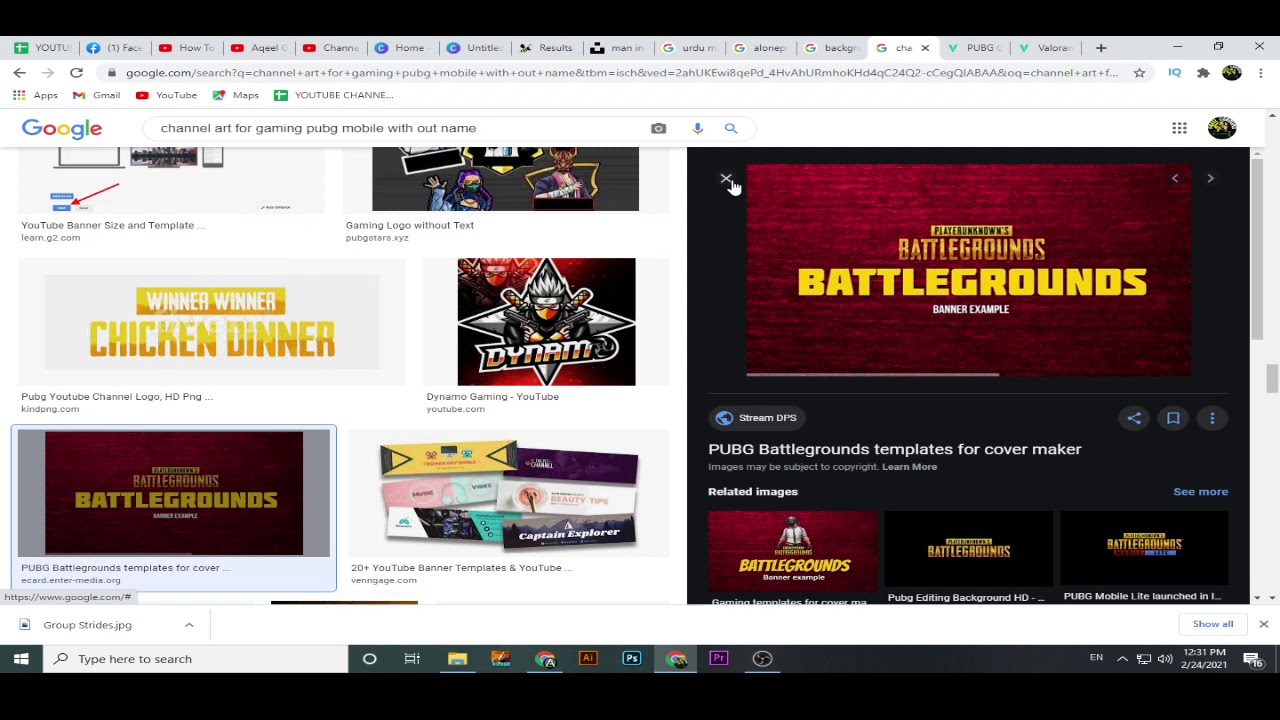Open OBS Studio from taskbar
This screenshot has height=720, width=1280.
tap(762, 659)
